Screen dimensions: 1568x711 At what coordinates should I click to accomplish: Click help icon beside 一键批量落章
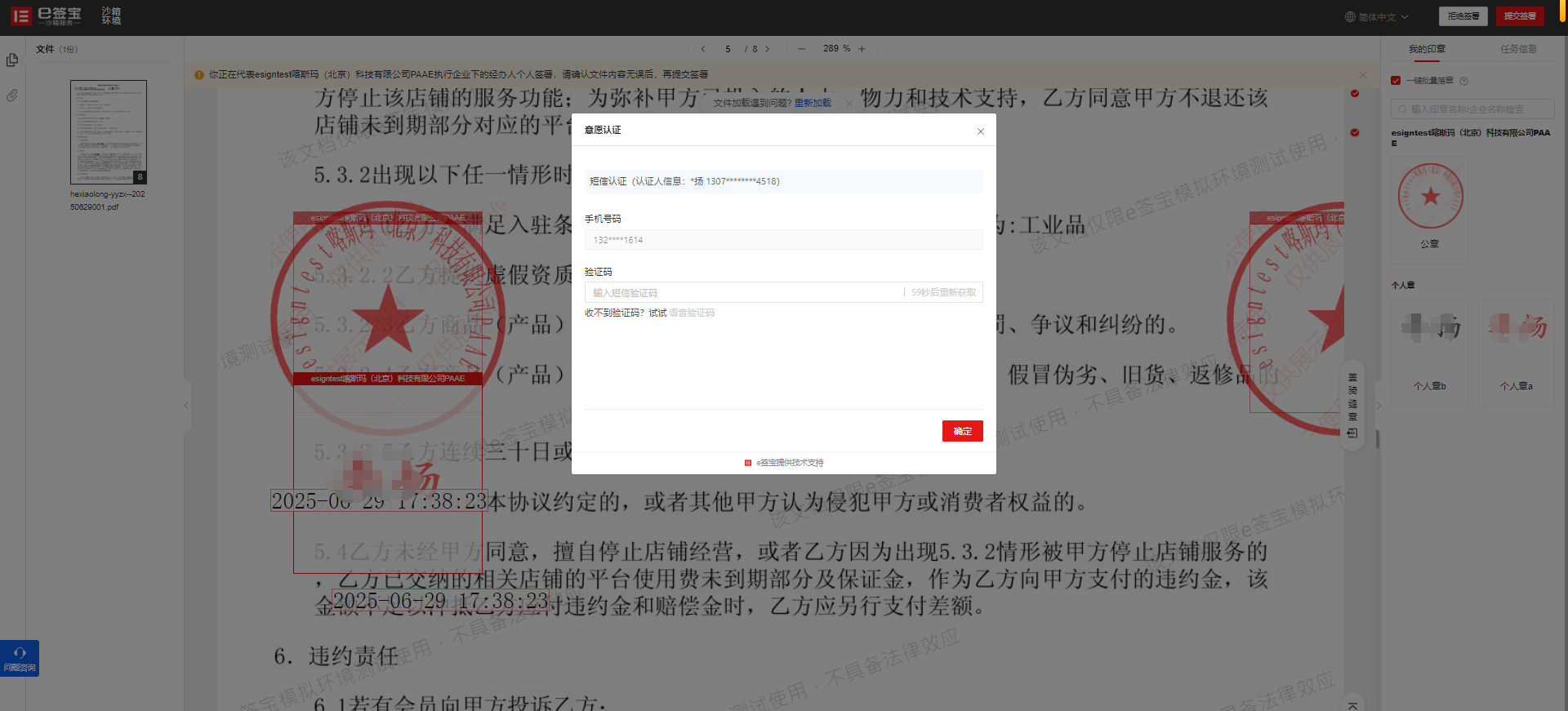(x=1463, y=81)
